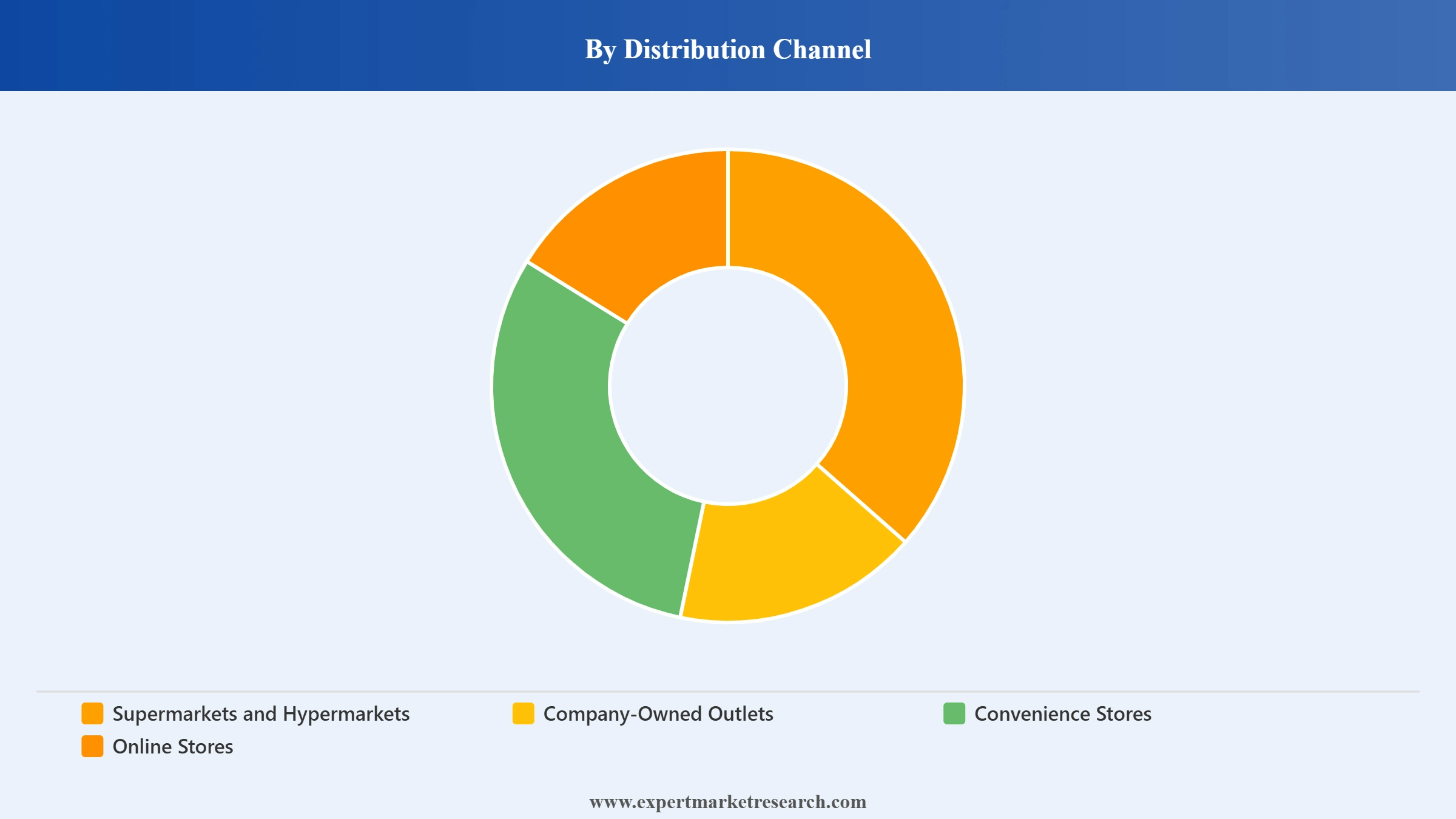Click the Company-Owned Outlets legend swatch
Image resolution: width=1456 pixels, height=819 pixels.
(x=523, y=713)
